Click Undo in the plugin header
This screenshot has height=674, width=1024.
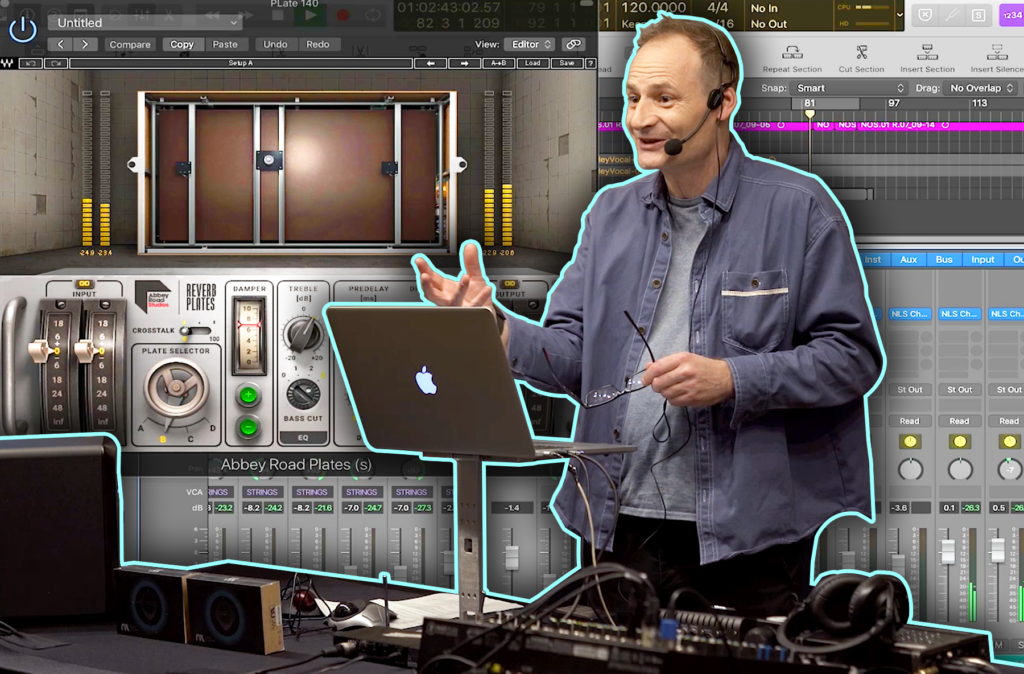pos(275,44)
